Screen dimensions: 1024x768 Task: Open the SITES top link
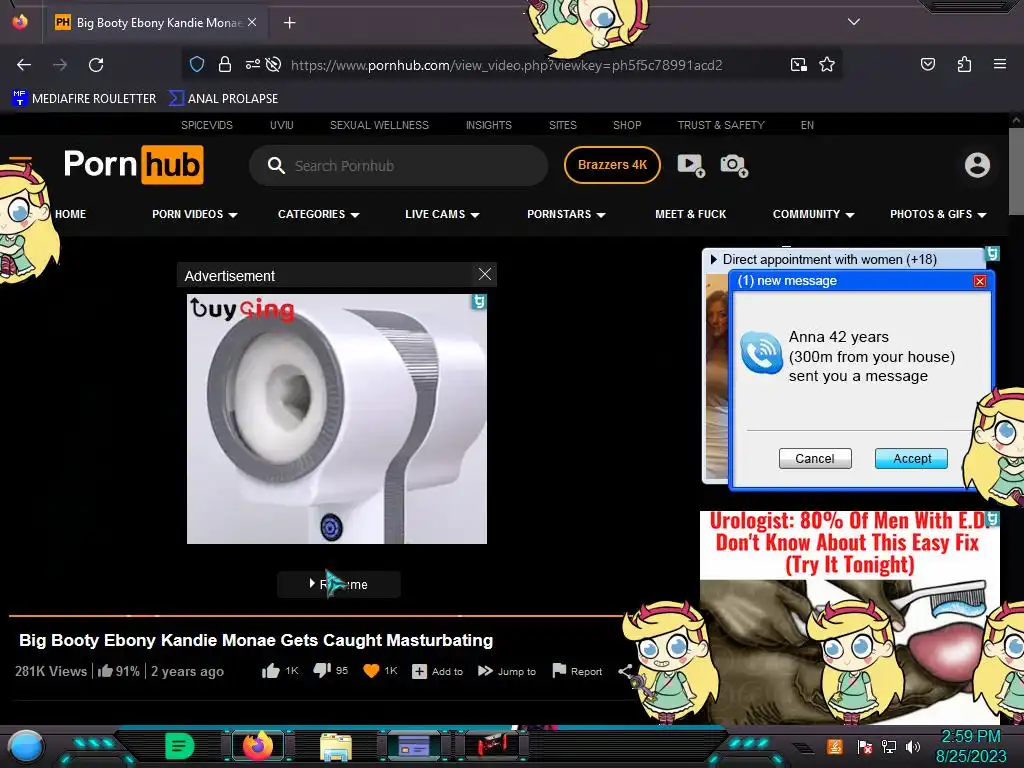(563, 125)
